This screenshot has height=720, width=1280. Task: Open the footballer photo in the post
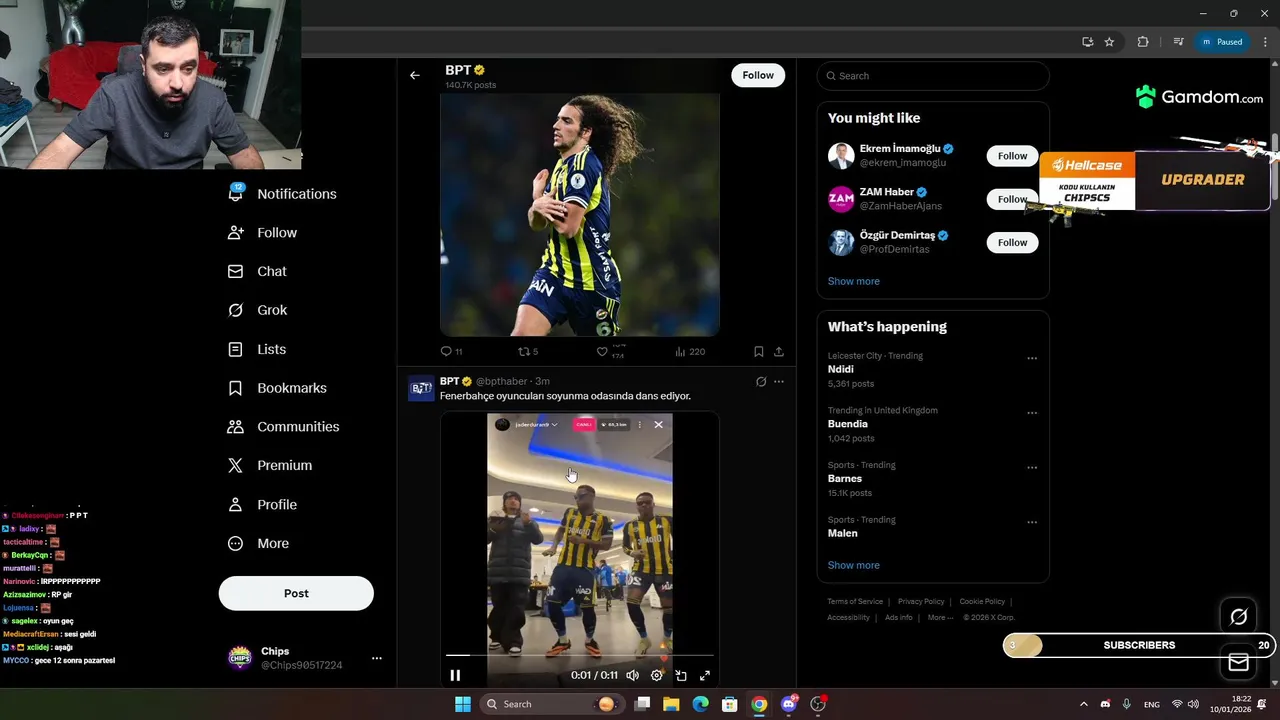[x=580, y=215]
